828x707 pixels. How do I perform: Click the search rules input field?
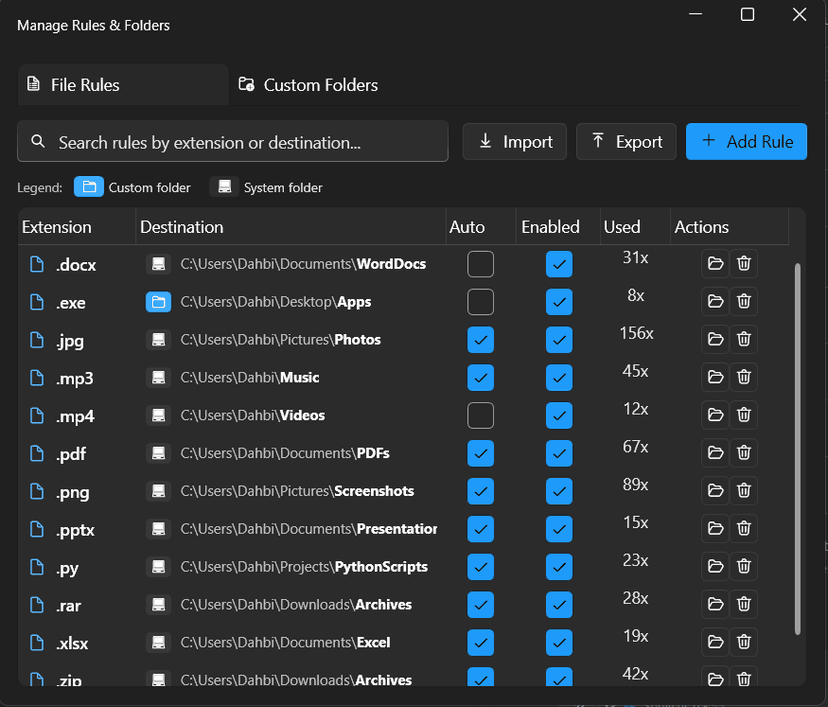tap(232, 141)
